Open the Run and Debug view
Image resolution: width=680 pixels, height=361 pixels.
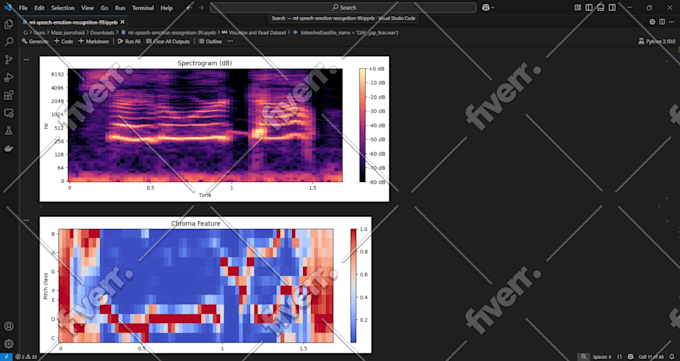click(x=9, y=78)
